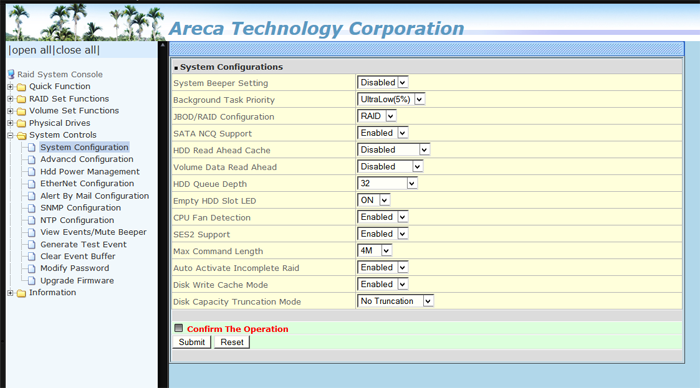Click the Advancd Configuration page icon

[x=32, y=159]
